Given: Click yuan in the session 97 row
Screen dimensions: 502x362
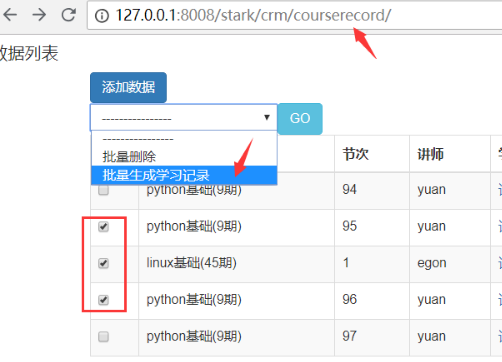Looking at the screenshot, I should pyautogui.click(x=431, y=337).
